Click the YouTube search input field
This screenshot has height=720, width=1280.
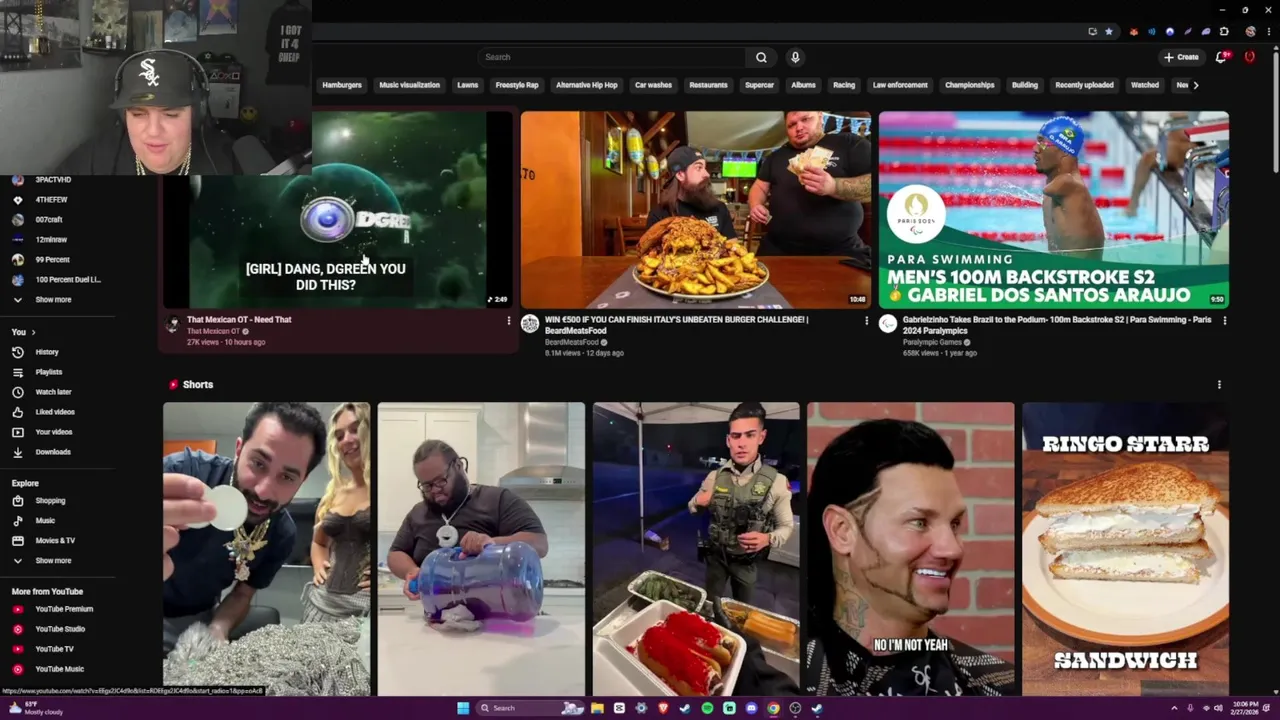tap(612, 57)
